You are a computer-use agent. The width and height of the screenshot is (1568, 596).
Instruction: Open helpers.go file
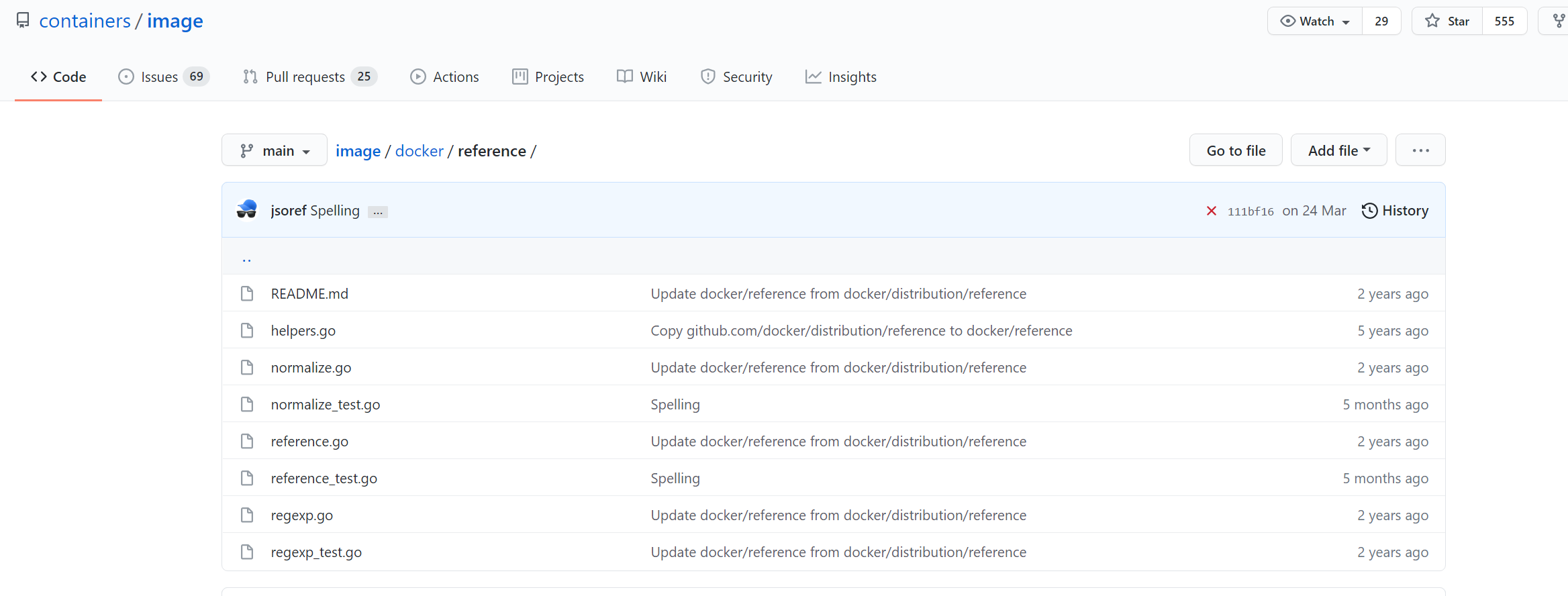point(303,330)
